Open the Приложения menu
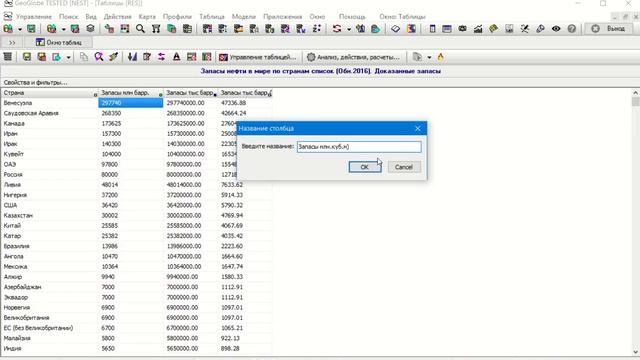This screenshot has width=640, height=360. pos(282,17)
